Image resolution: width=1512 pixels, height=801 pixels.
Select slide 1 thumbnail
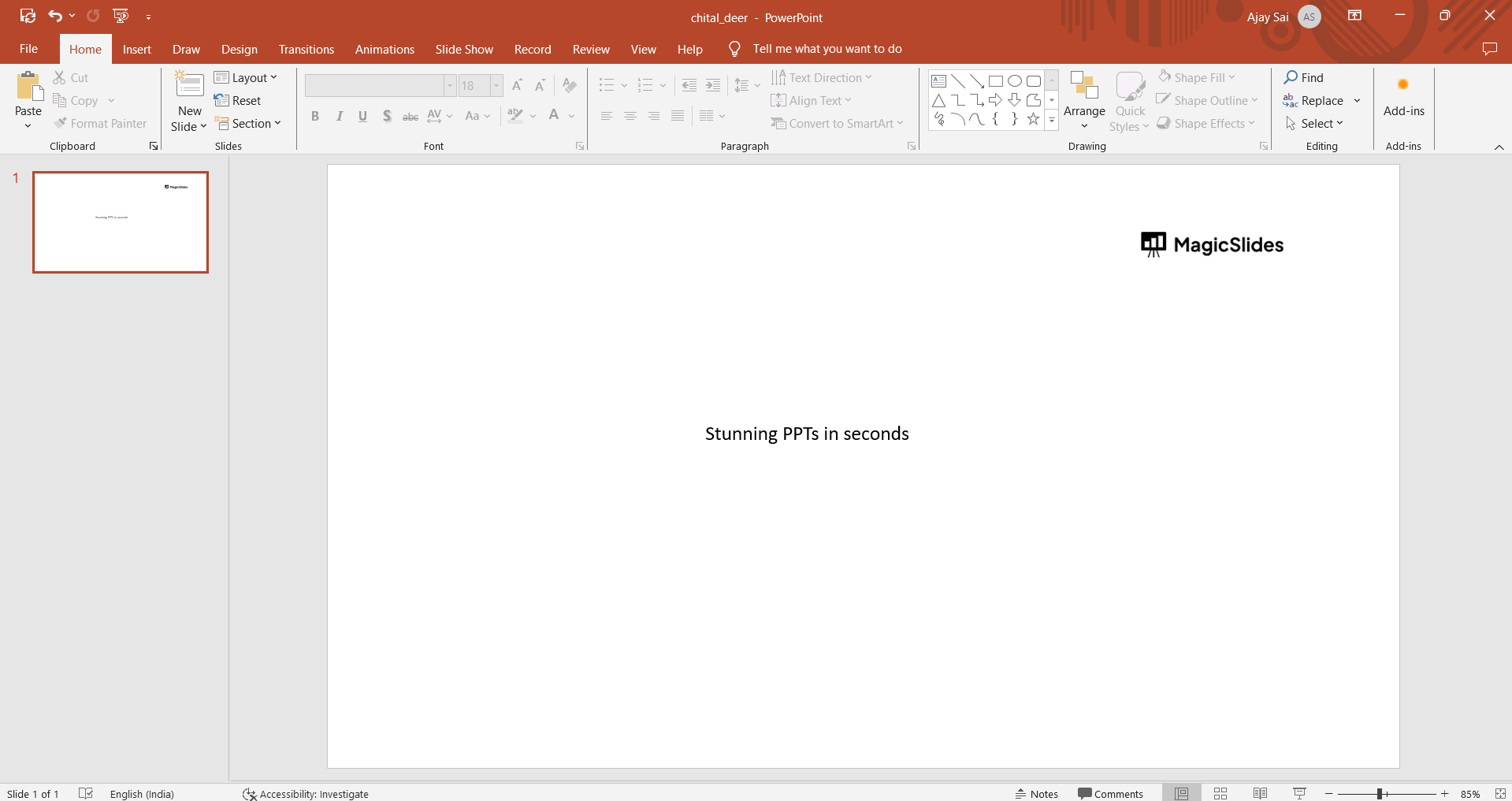click(x=121, y=222)
